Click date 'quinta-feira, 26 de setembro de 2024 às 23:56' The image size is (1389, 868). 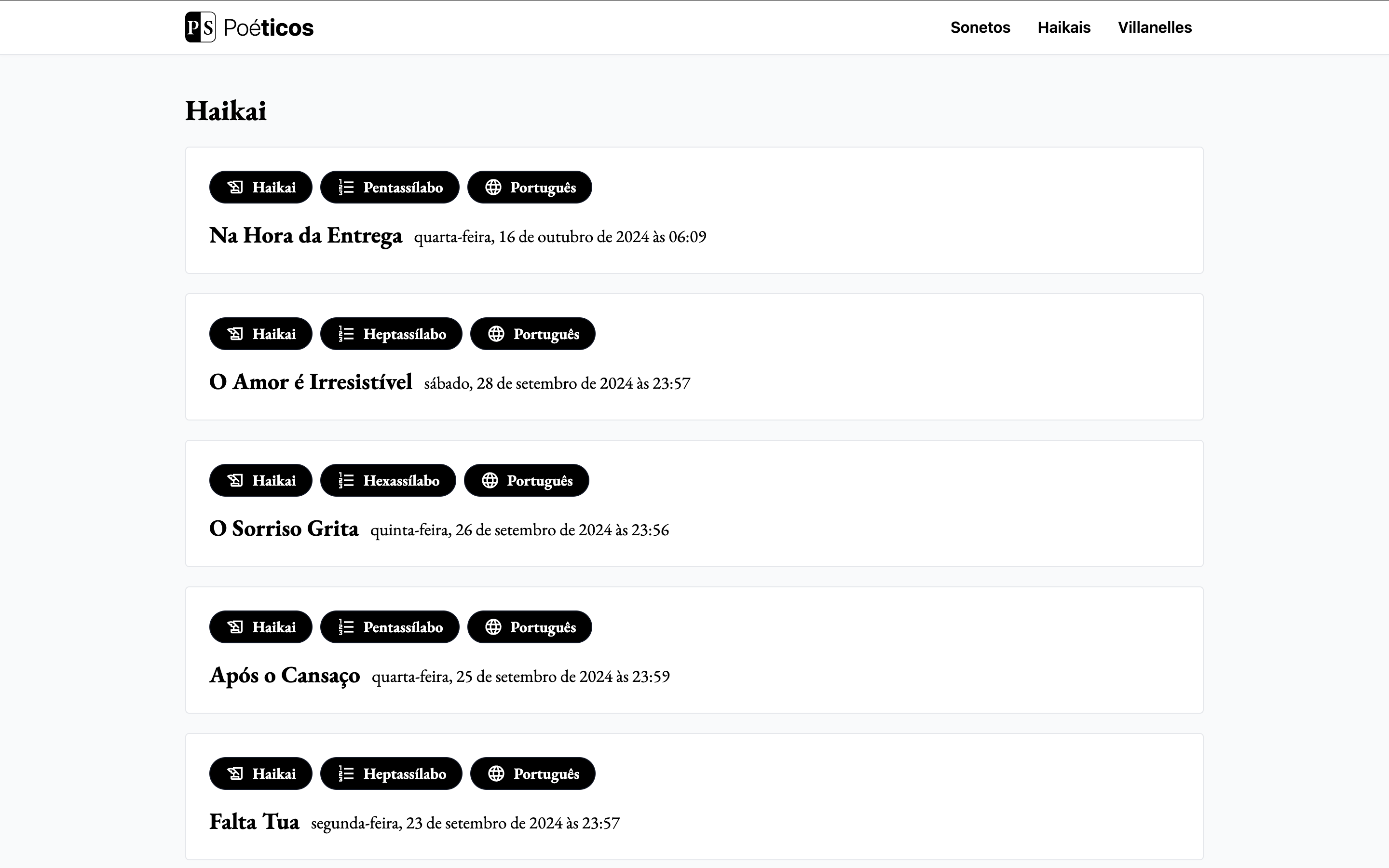click(519, 530)
